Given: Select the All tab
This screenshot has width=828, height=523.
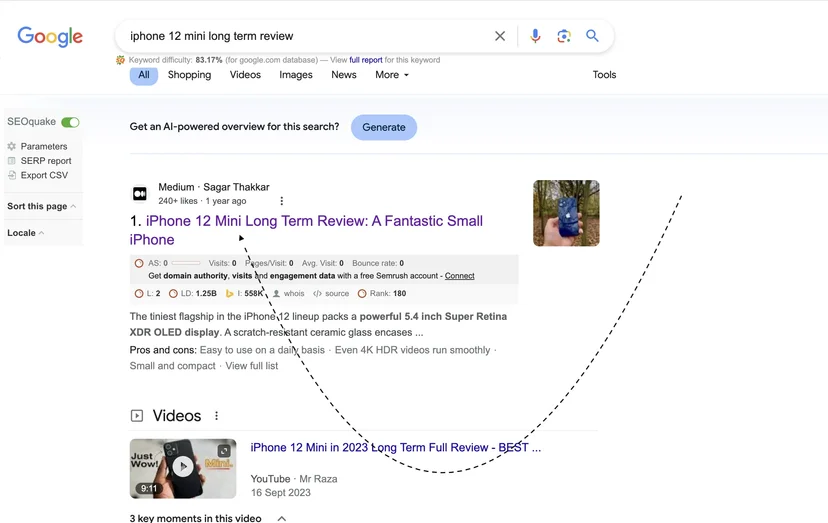Looking at the screenshot, I should (144, 75).
